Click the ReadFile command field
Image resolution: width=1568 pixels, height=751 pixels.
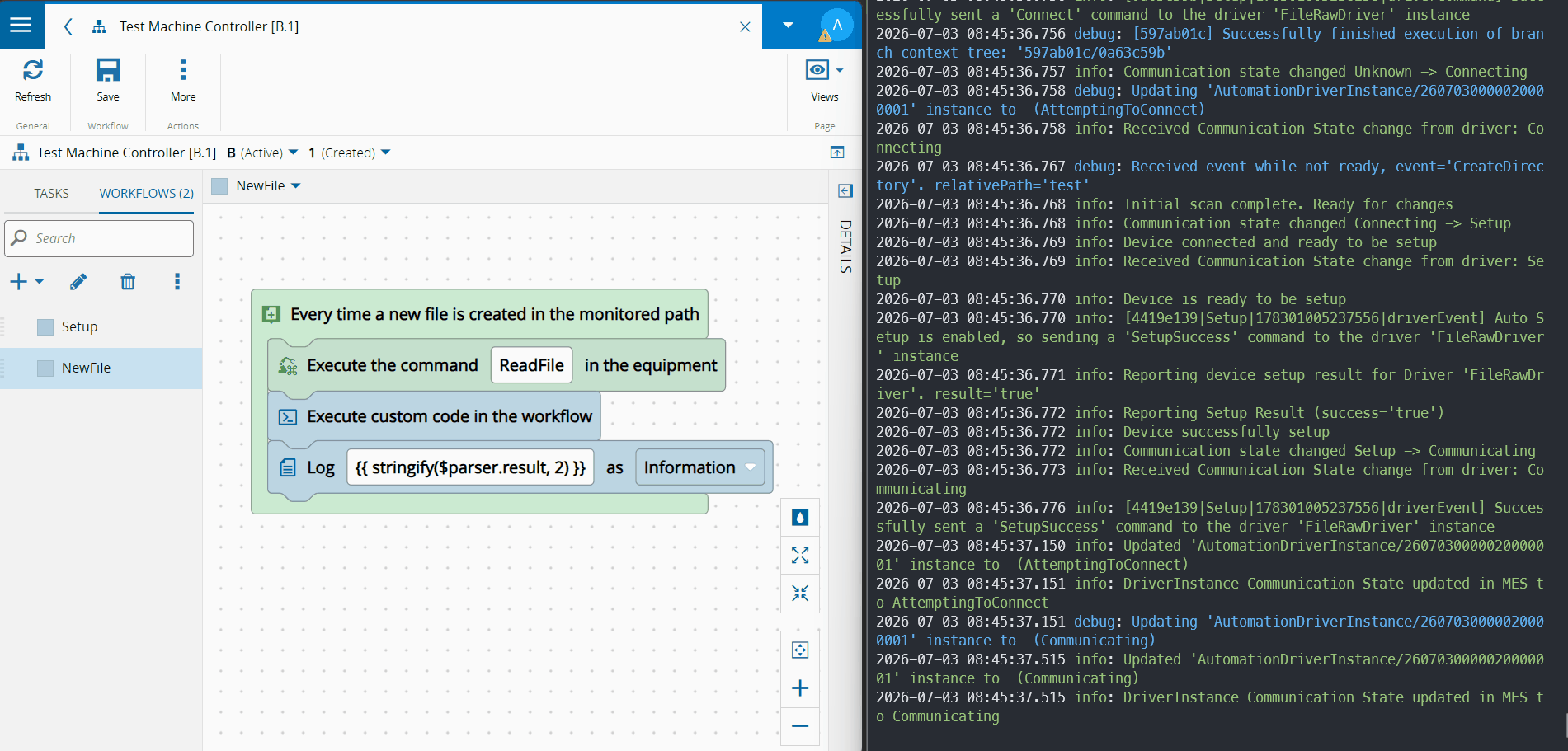click(531, 365)
